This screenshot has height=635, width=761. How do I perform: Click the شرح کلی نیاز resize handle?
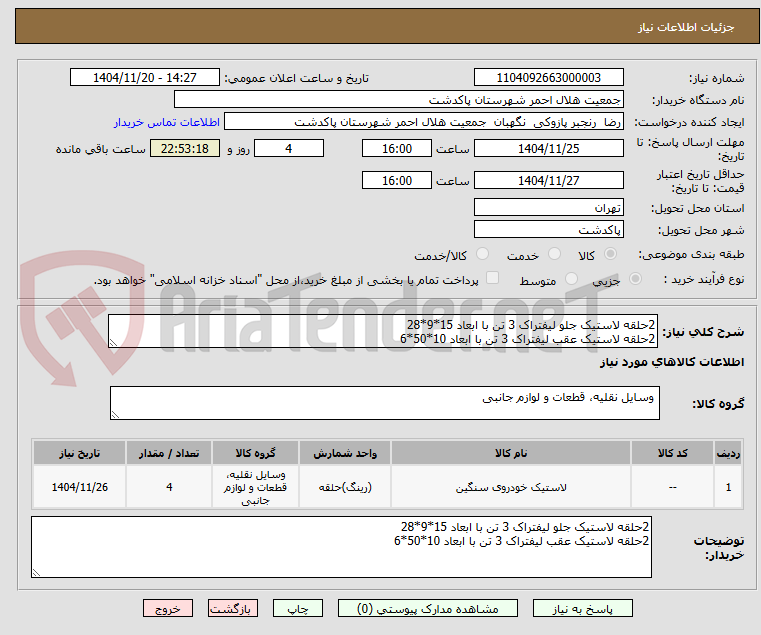click(113, 343)
